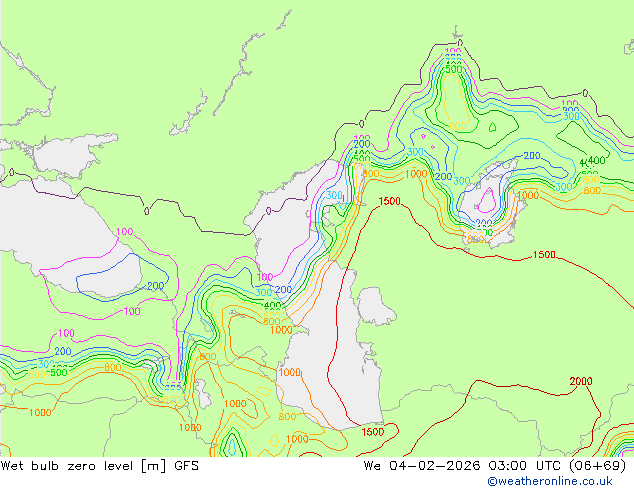This screenshot has width=634, height=490.
Task: Click the '03:00 UTC' time text
Action: click(526, 466)
